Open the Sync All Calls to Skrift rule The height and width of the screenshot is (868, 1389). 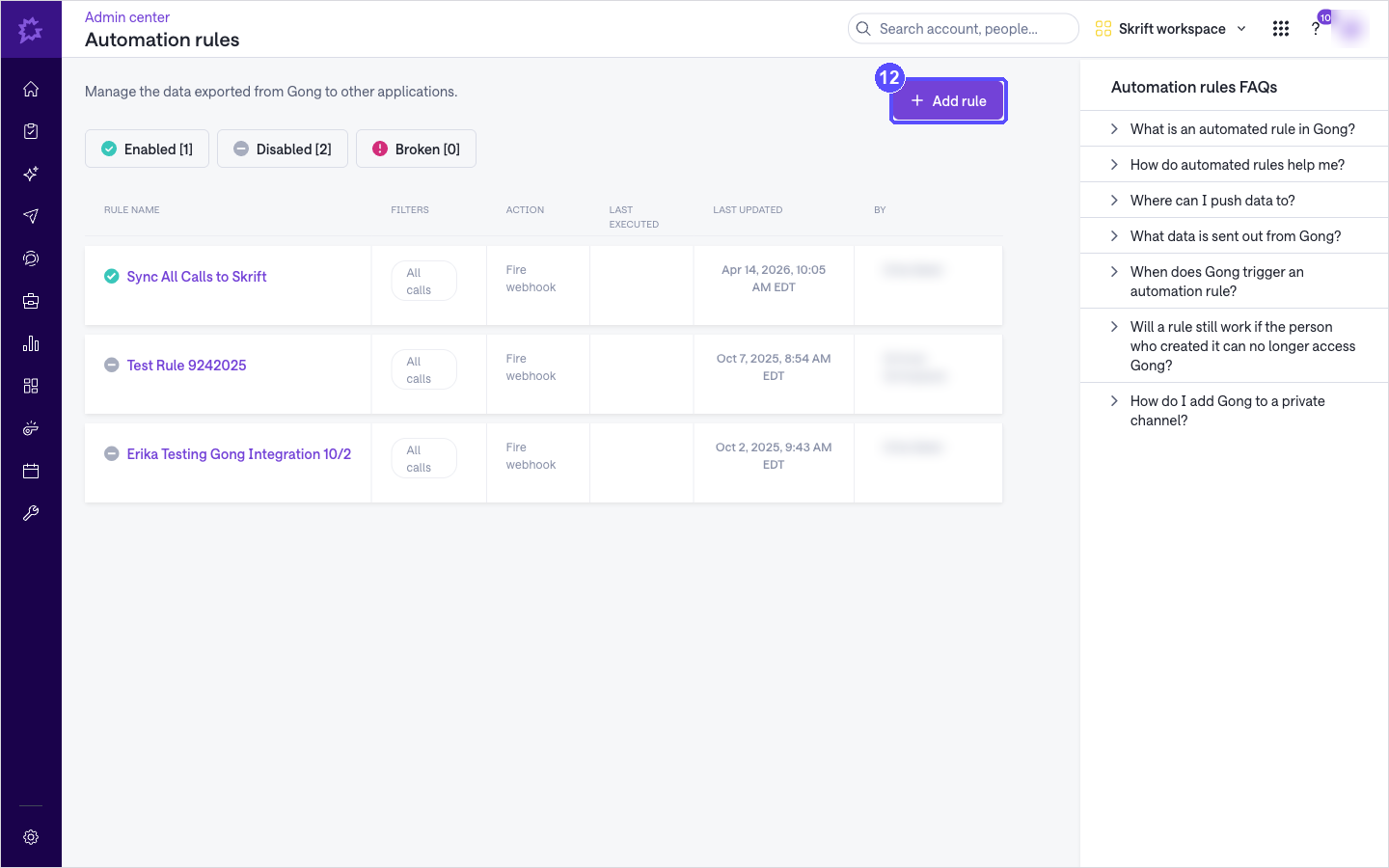(x=197, y=277)
